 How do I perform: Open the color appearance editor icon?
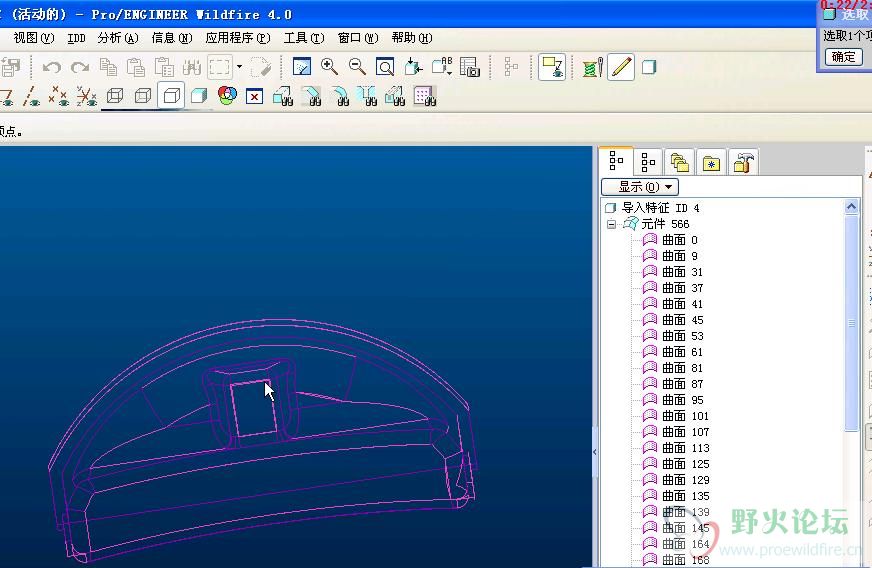tap(227, 96)
